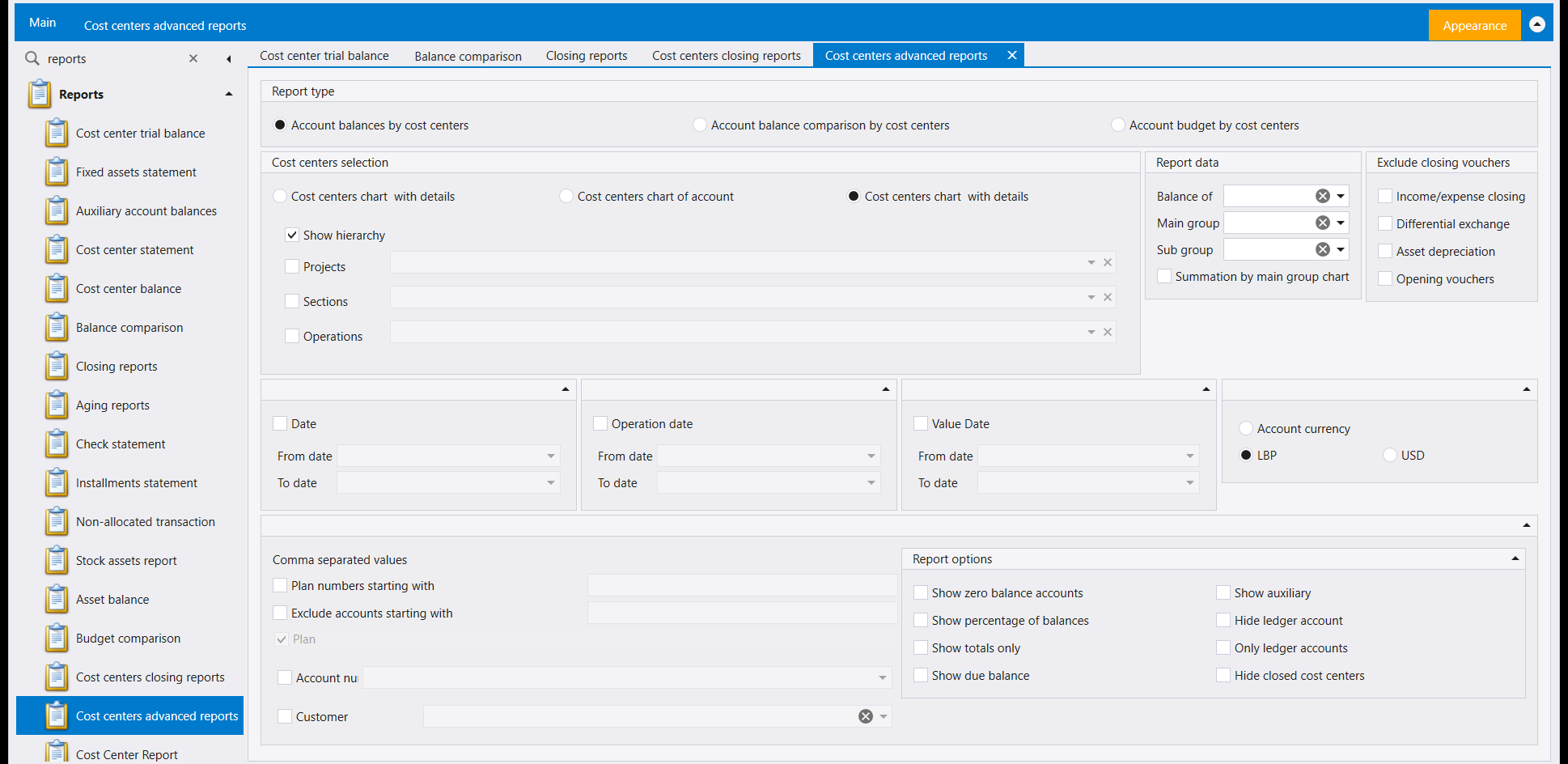The height and width of the screenshot is (764, 1568).
Task: Uncheck the Show hierarchy checkbox
Action: click(292, 235)
